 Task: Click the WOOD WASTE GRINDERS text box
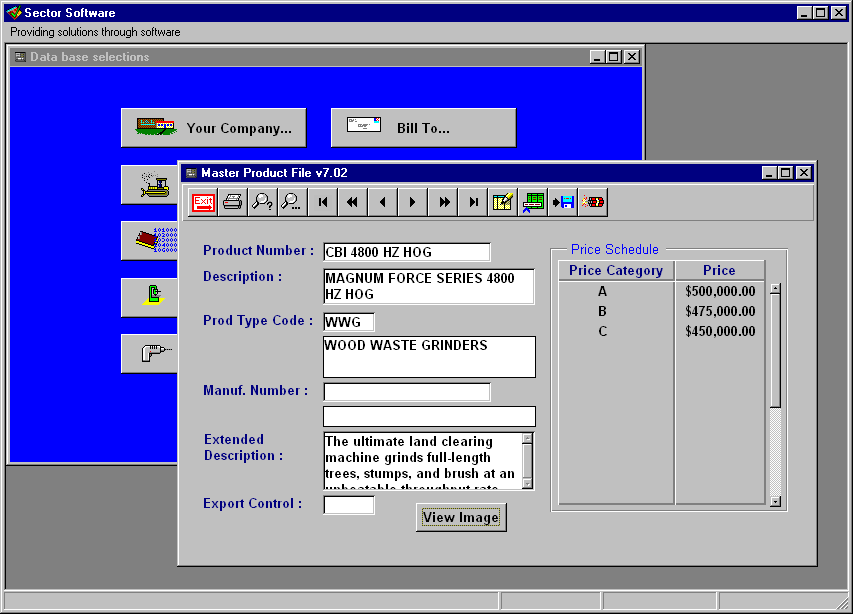coord(429,357)
